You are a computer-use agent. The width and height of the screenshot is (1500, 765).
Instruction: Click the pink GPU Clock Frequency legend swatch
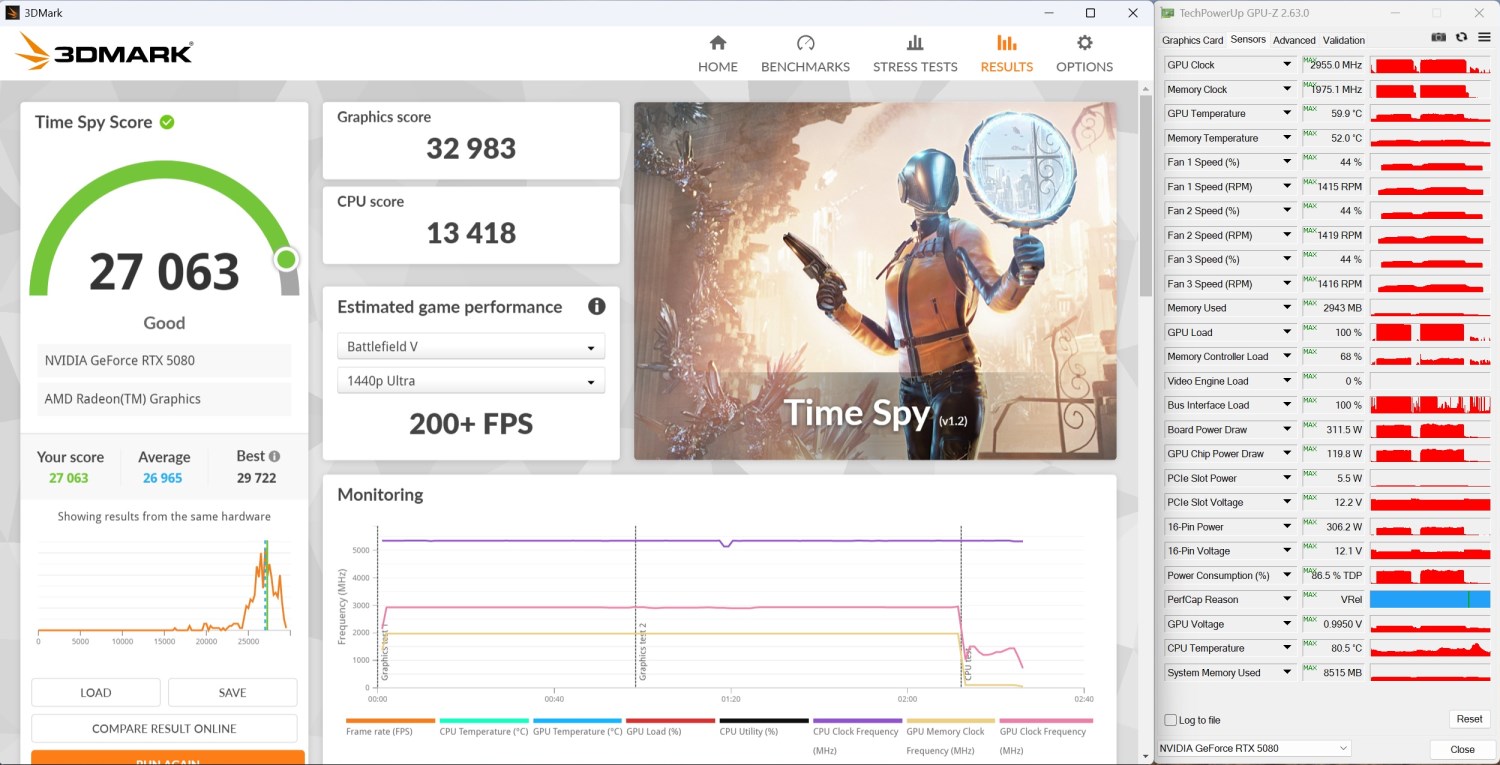1044,721
